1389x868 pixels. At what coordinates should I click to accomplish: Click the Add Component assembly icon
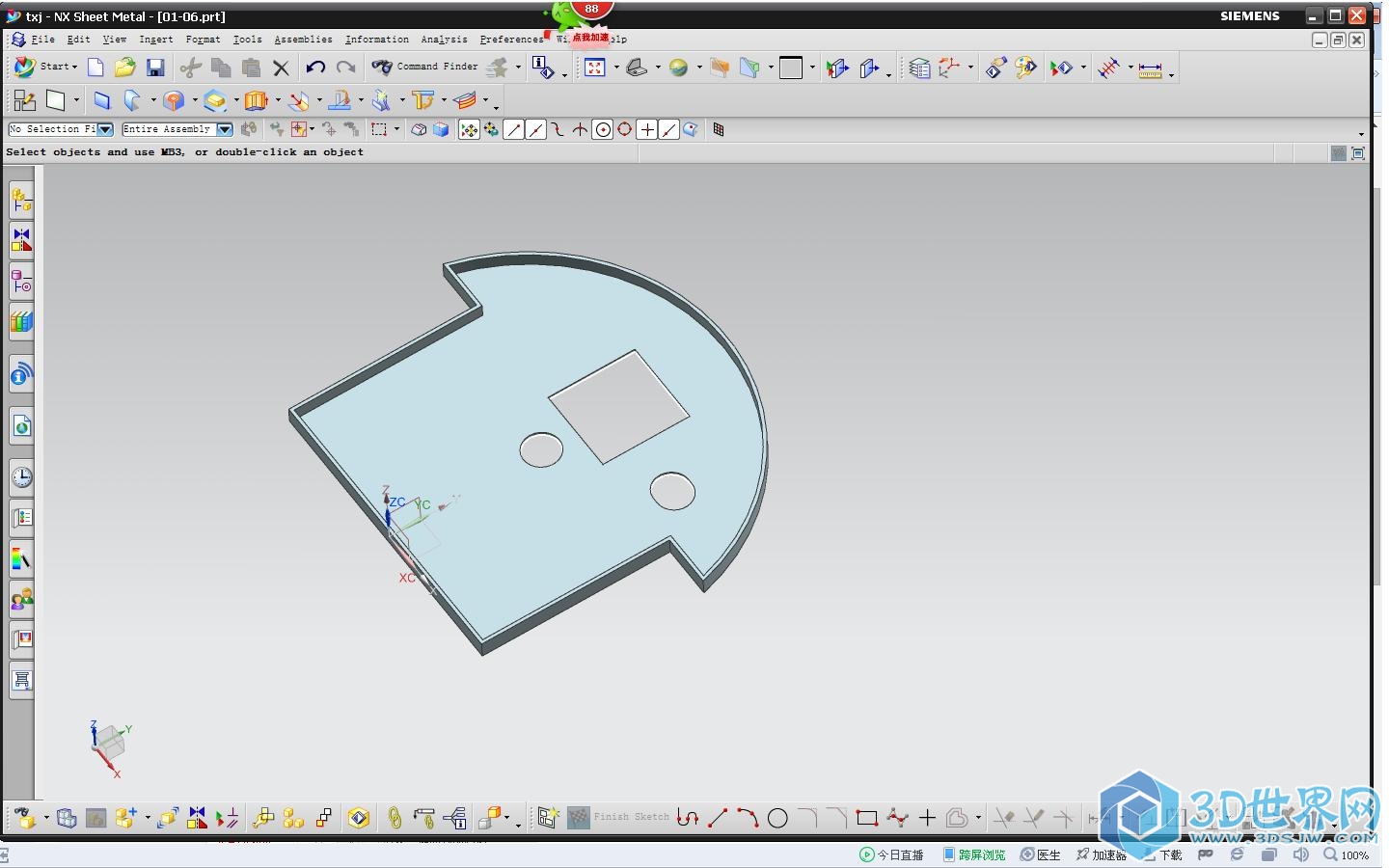click(x=125, y=818)
